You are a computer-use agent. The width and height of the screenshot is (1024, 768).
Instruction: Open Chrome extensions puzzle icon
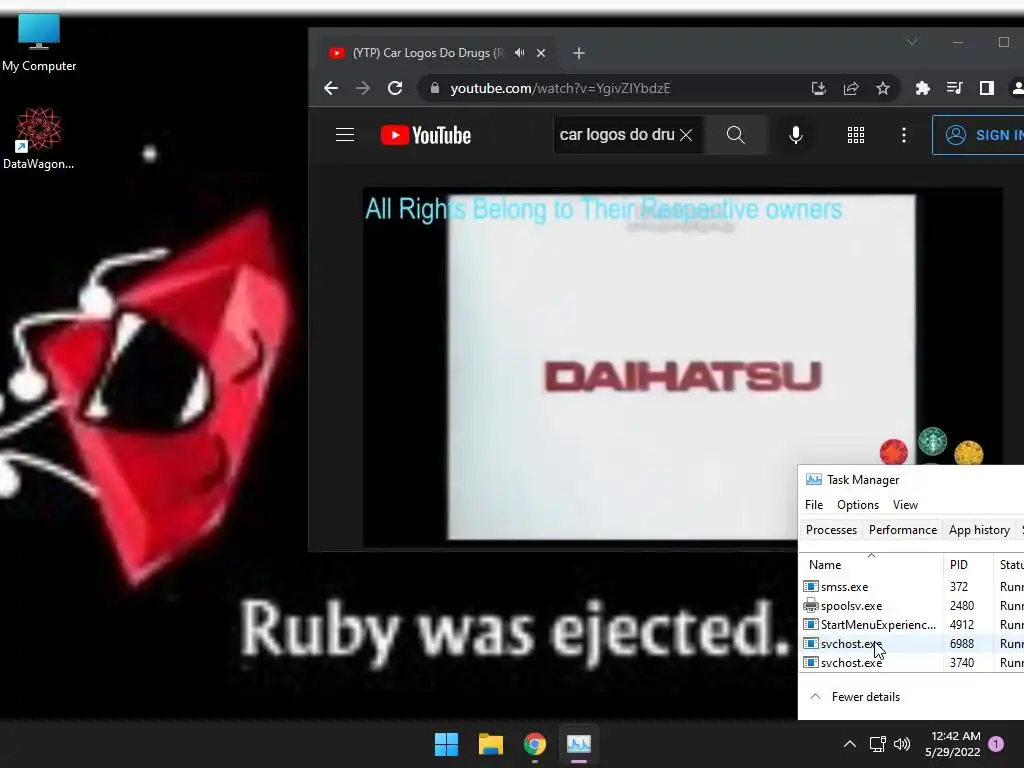(923, 88)
